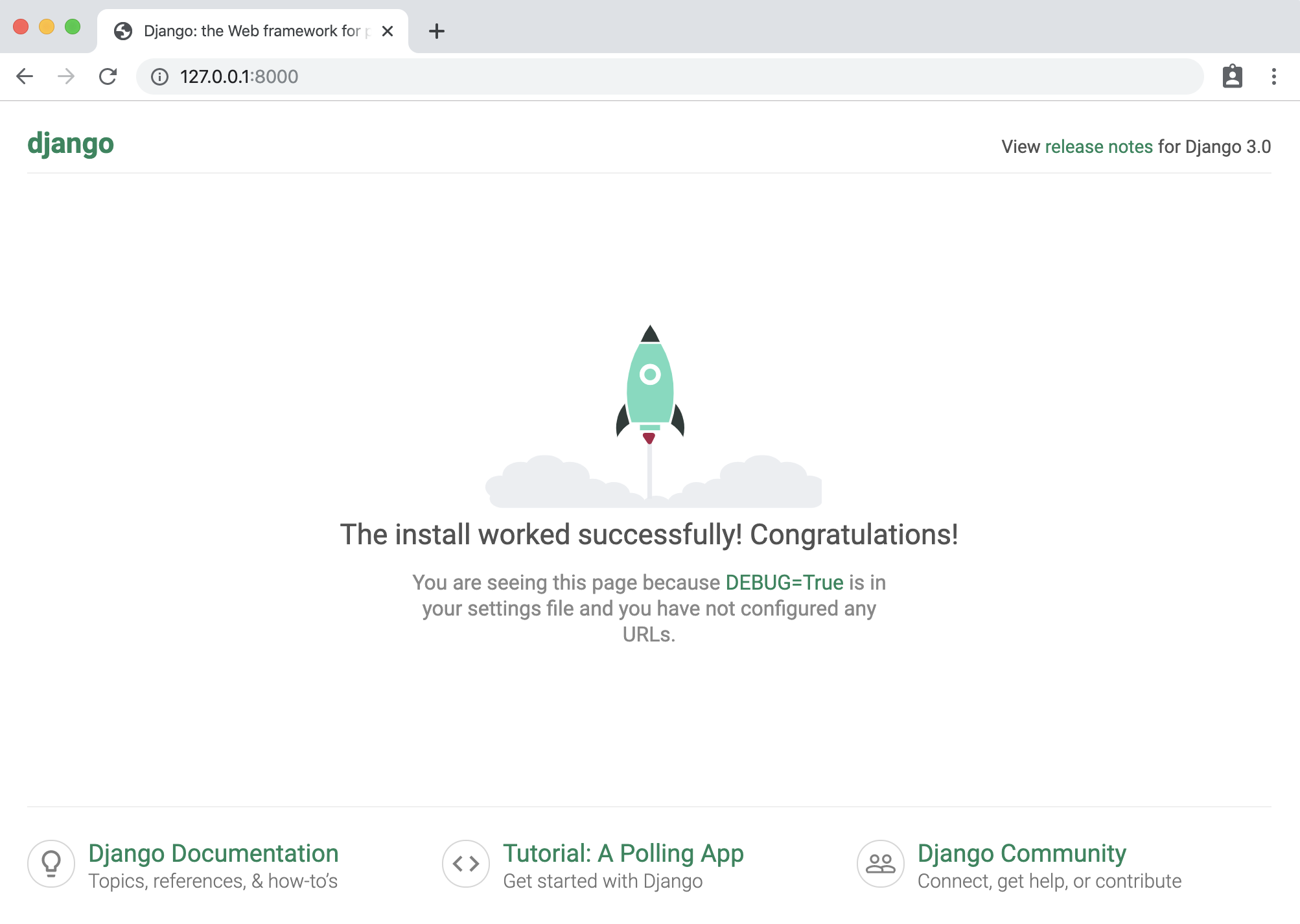Click 'Topics, references, & how-to's' text
The image size is (1300, 924).
point(213,881)
